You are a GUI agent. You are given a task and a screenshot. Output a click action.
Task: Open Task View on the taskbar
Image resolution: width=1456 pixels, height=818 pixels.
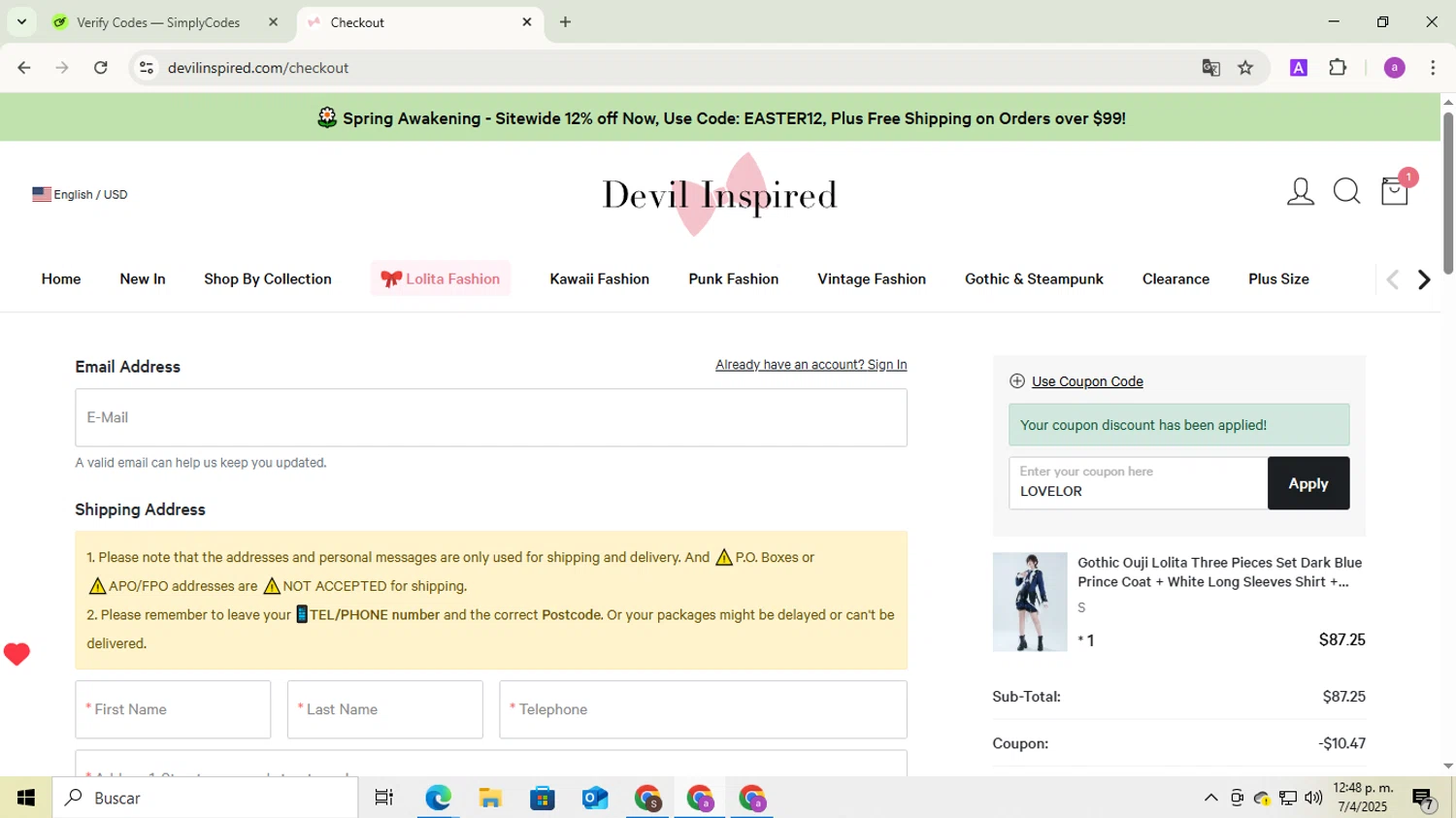coord(384,798)
